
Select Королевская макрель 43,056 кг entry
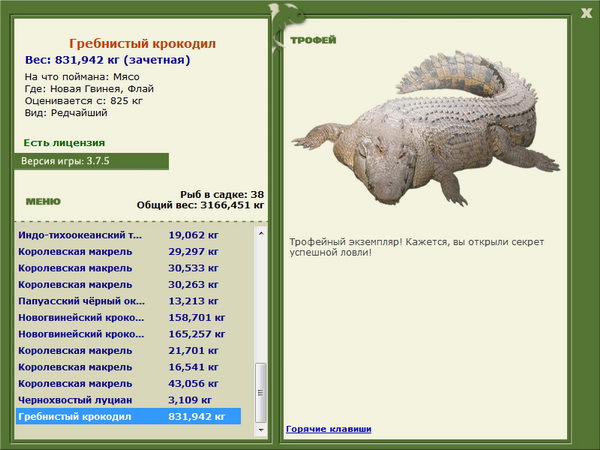[x=129, y=383]
